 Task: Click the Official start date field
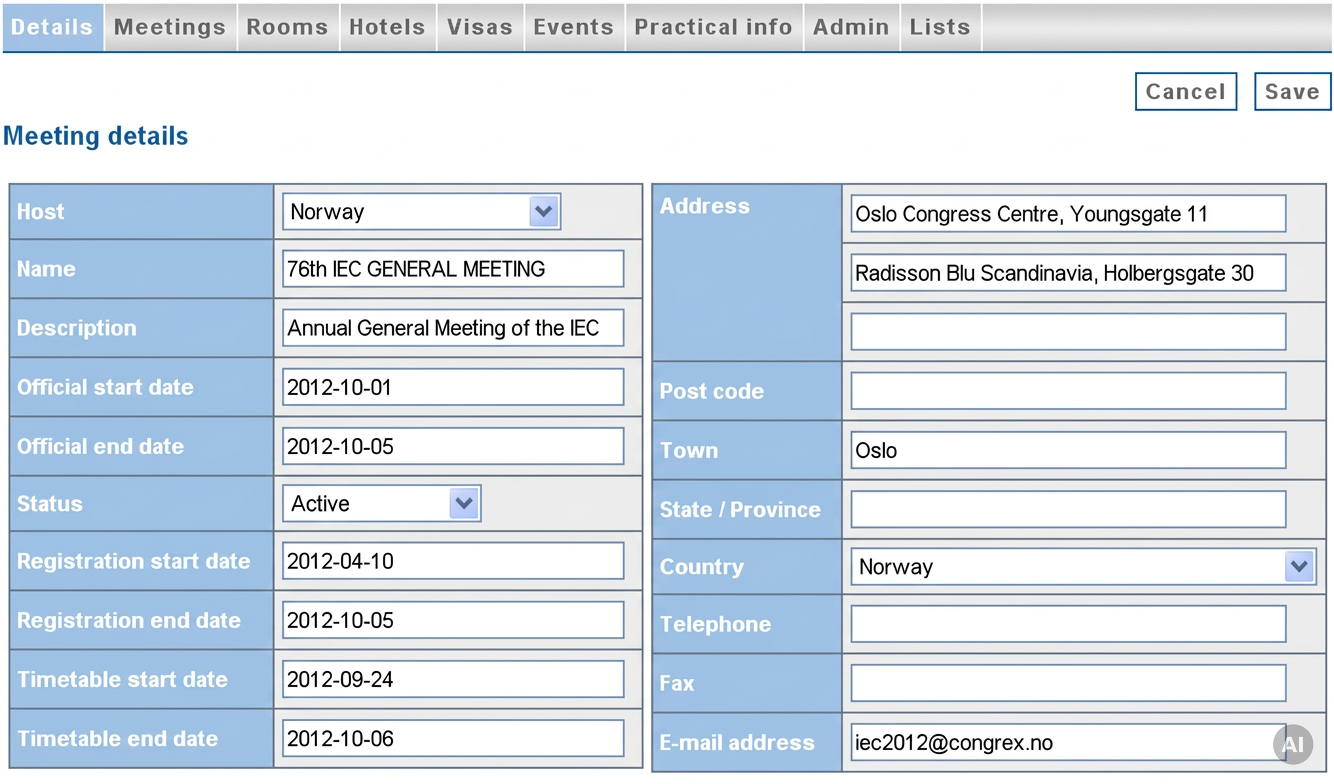tap(453, 387)
